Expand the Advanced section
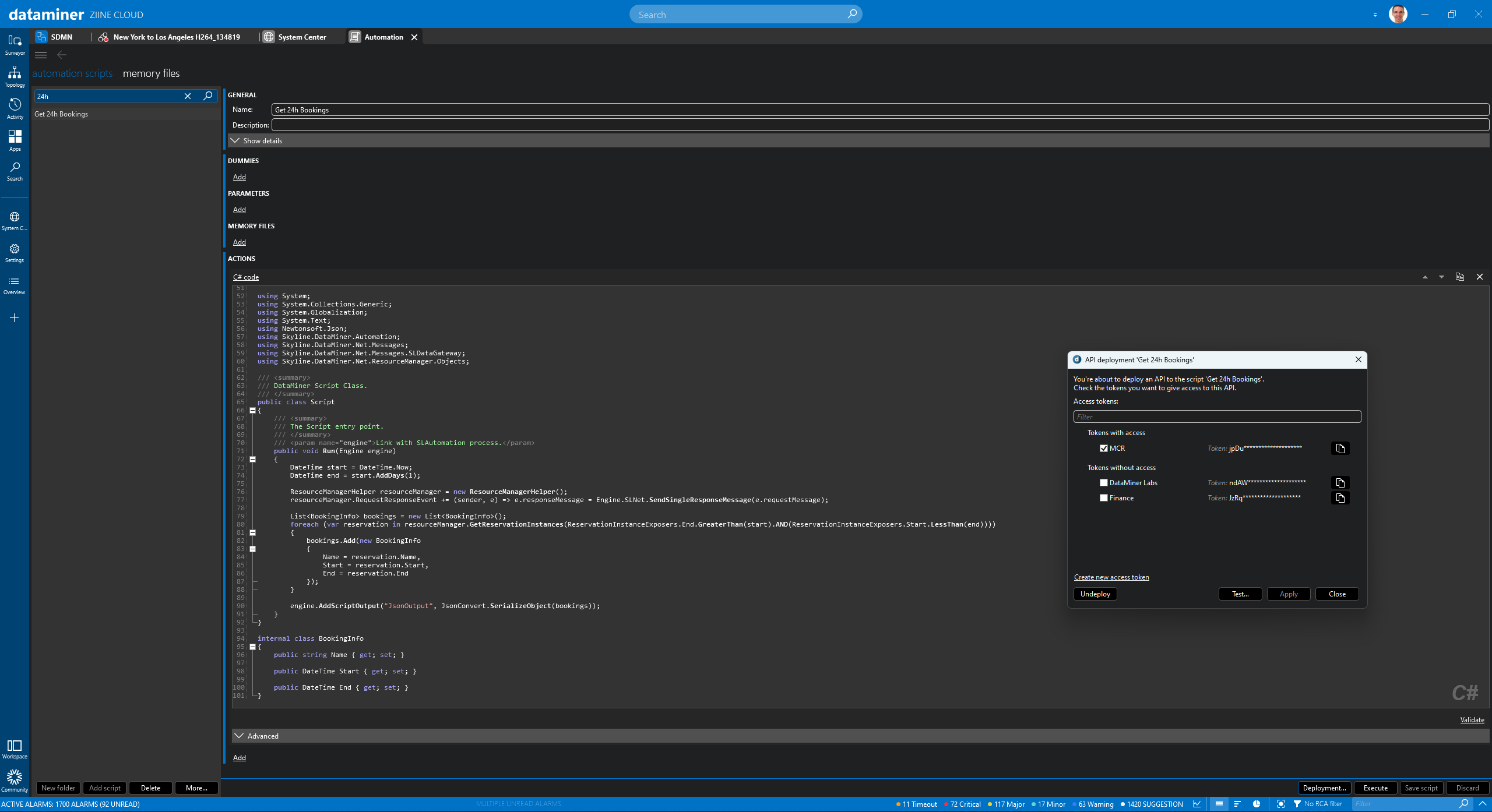The image size is (1492, 812). pos(860,736)
